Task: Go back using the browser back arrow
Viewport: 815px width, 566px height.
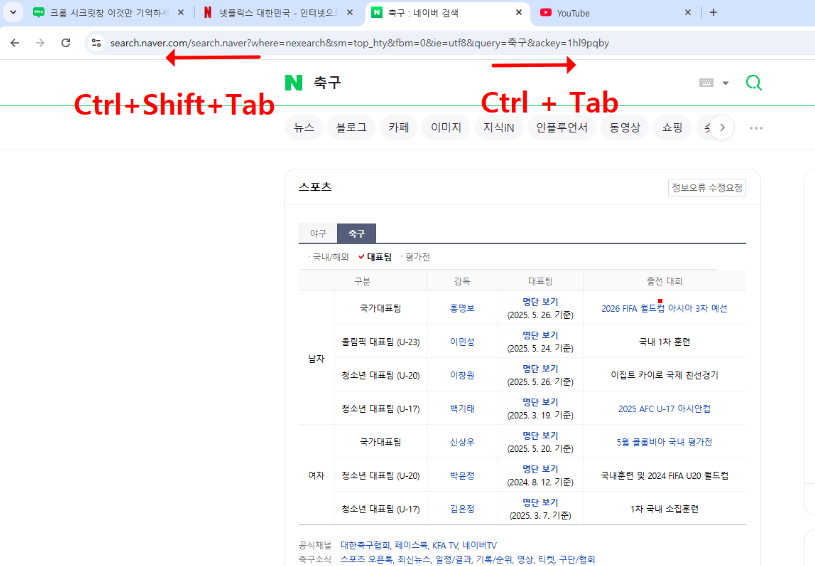Action: tap(15, 43)
